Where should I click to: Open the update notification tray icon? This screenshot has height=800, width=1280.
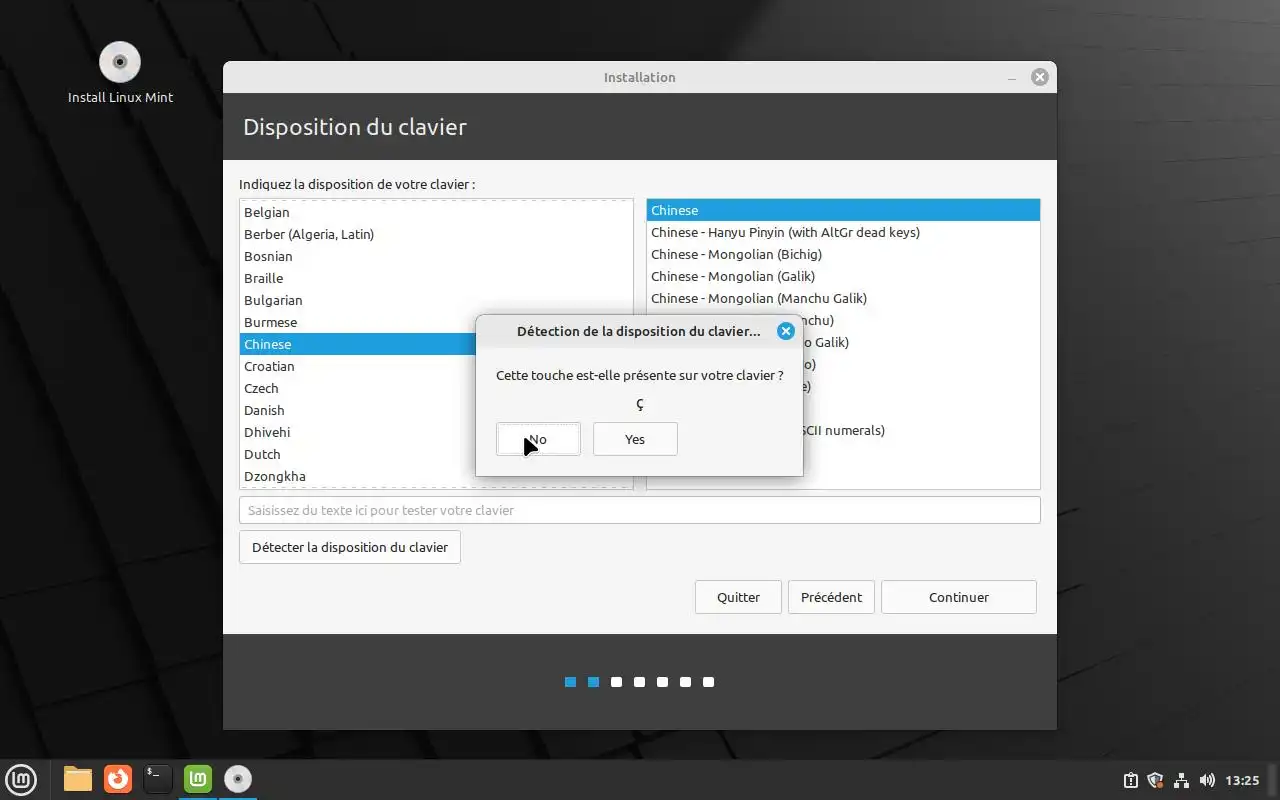[1131, 780]
